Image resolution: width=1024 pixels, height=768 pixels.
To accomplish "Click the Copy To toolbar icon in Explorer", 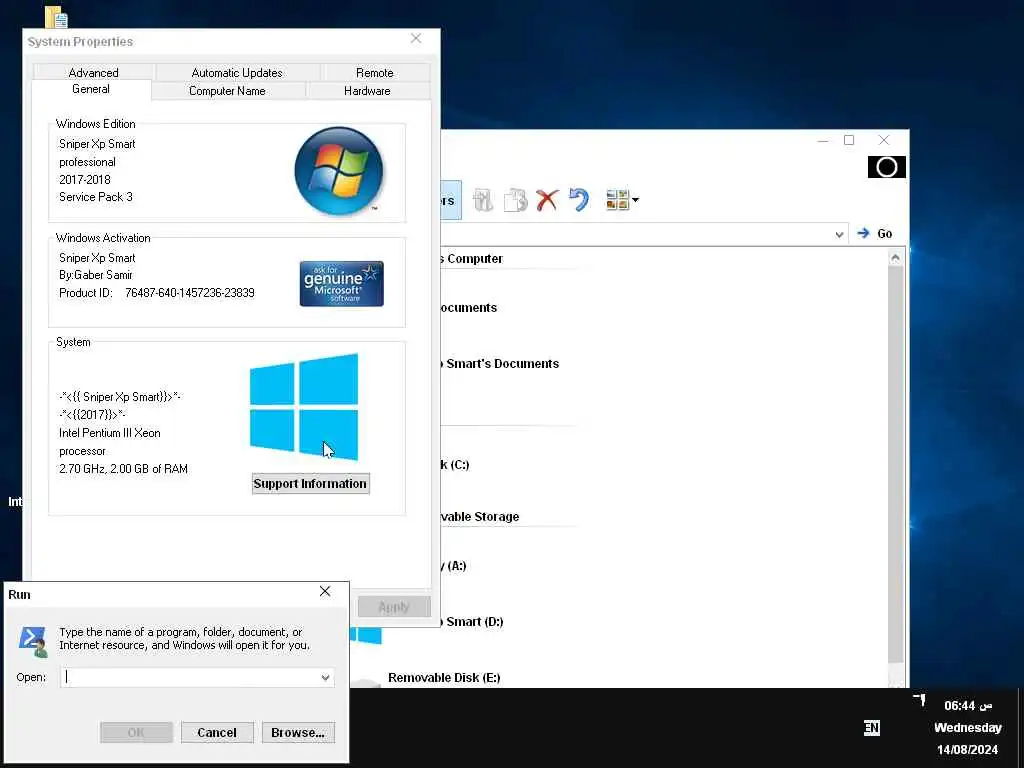I will point(515,200).
